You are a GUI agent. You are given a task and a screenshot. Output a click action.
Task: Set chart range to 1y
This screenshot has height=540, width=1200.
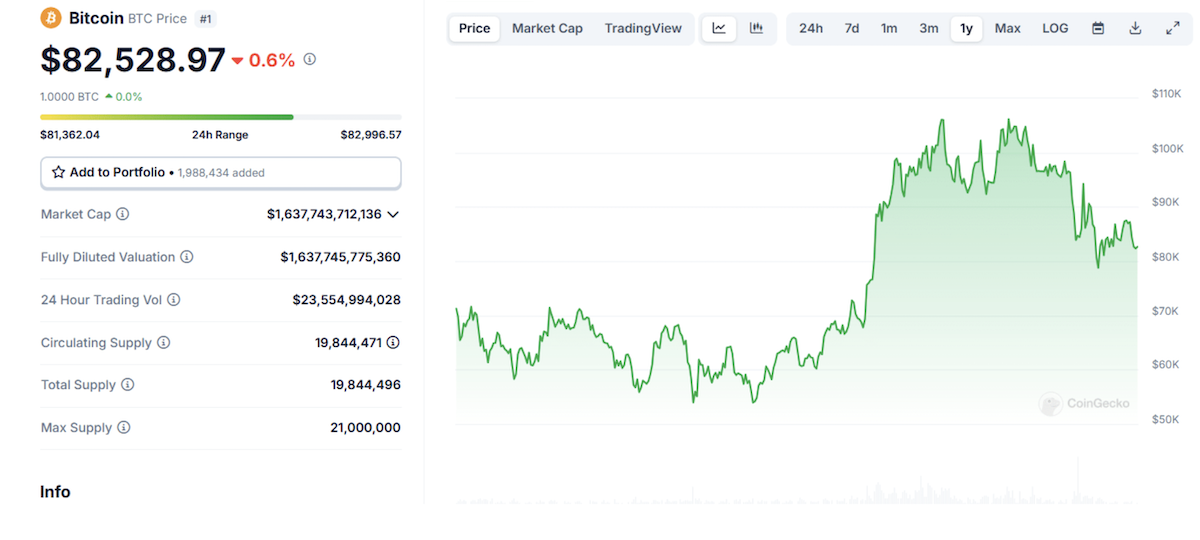click(x=966, y=28)
